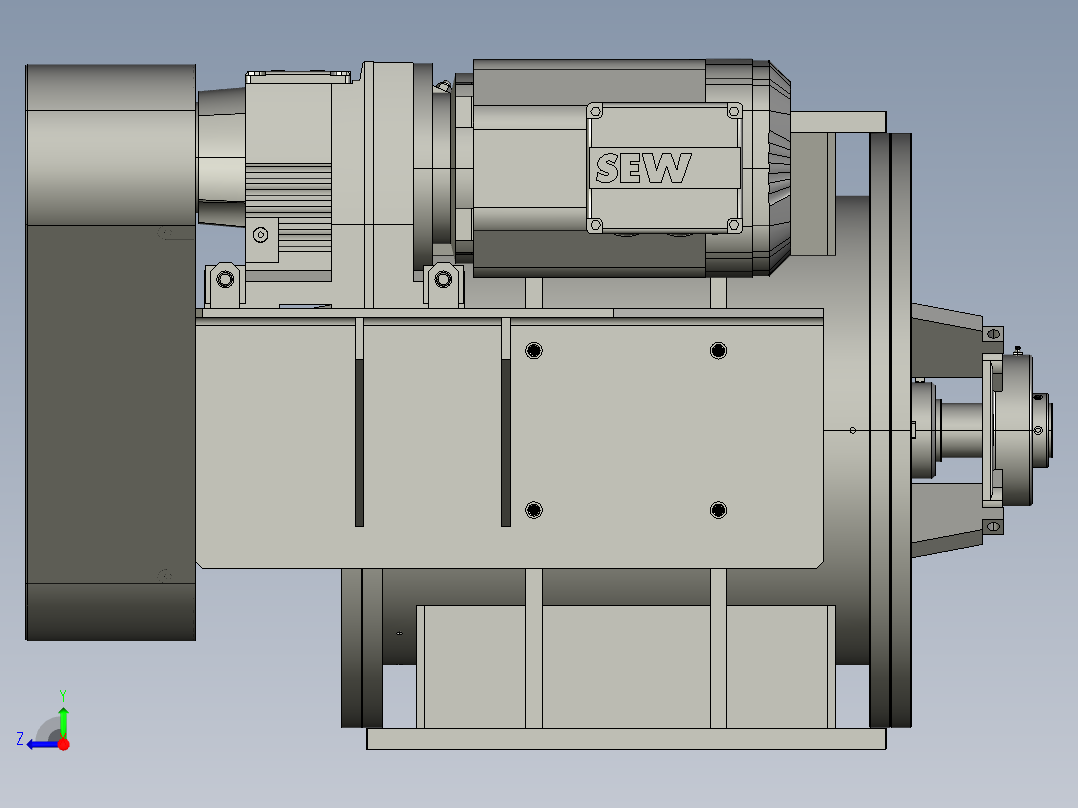The image size is (1078, 808).
Task: Click the red origin ball of the view triad
Action: (x=63, y=744)
